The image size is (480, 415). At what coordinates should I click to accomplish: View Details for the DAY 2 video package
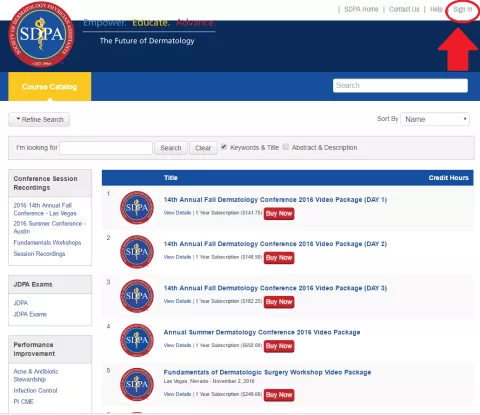click(x=177, y=257)
